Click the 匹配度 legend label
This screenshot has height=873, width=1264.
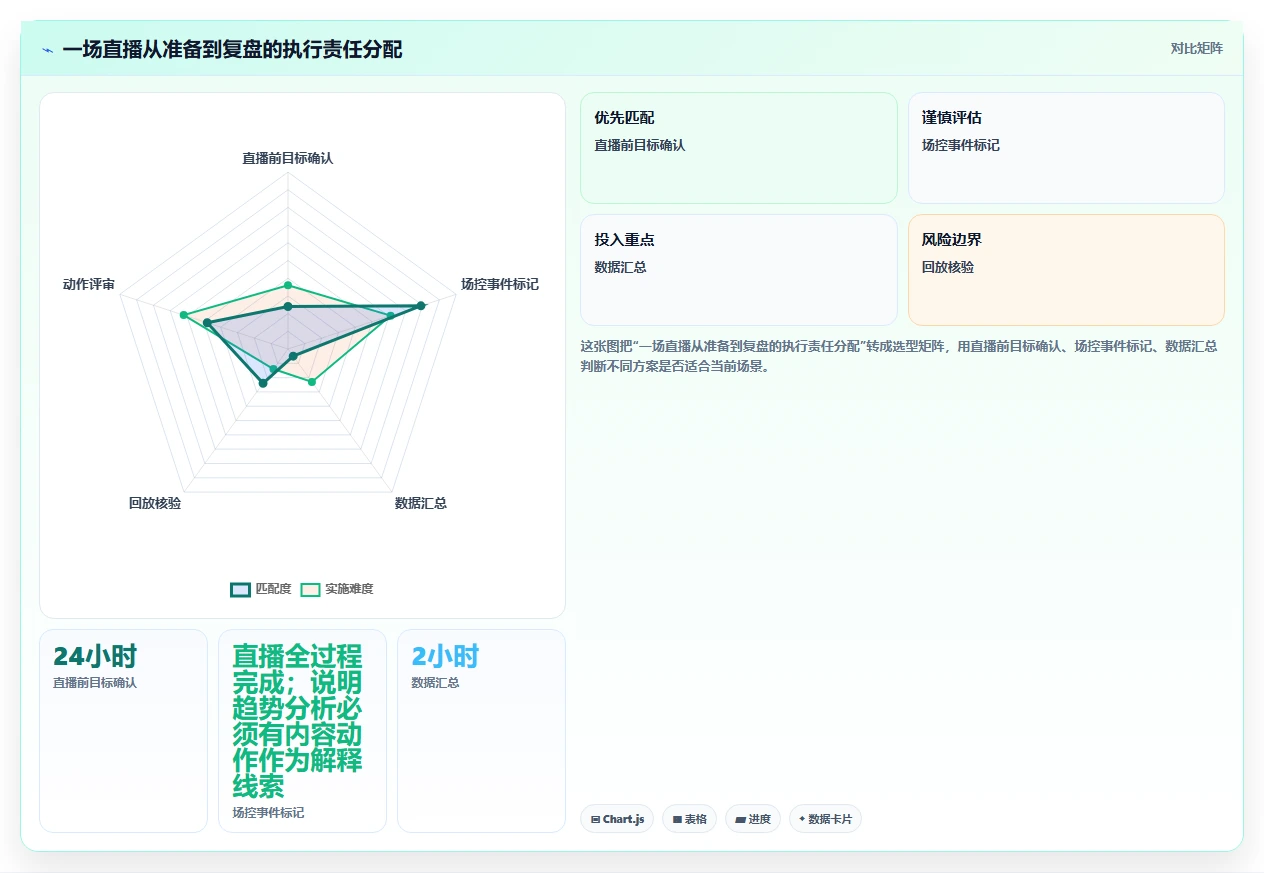[273, 589]
